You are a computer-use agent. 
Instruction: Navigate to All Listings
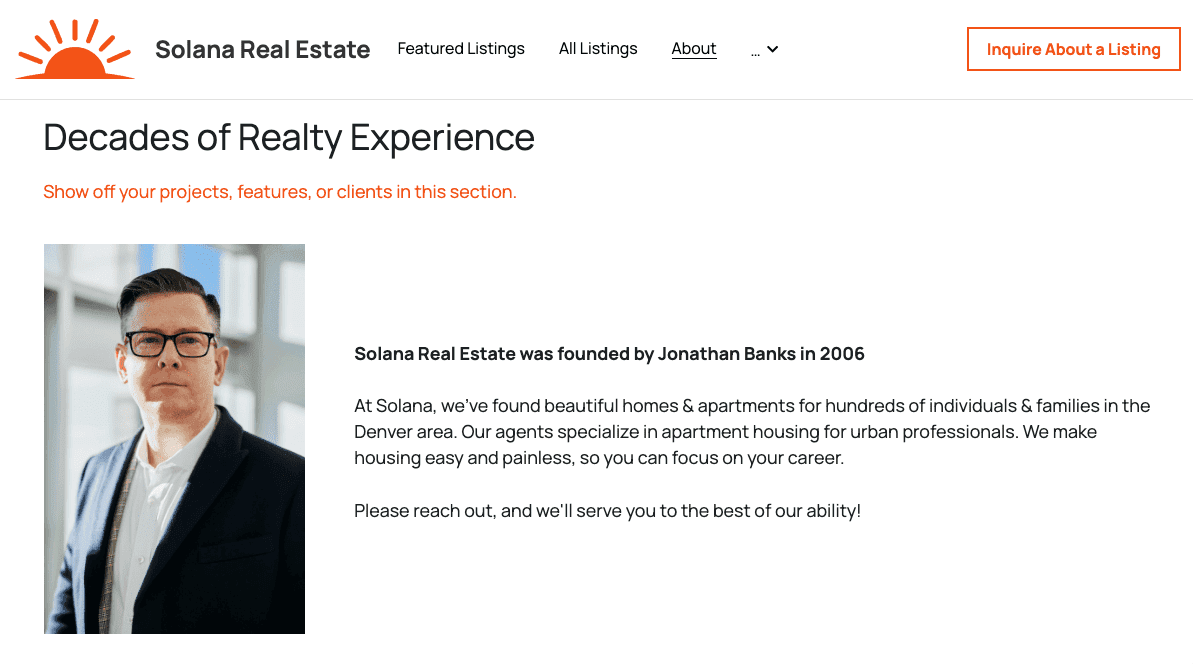598,49
